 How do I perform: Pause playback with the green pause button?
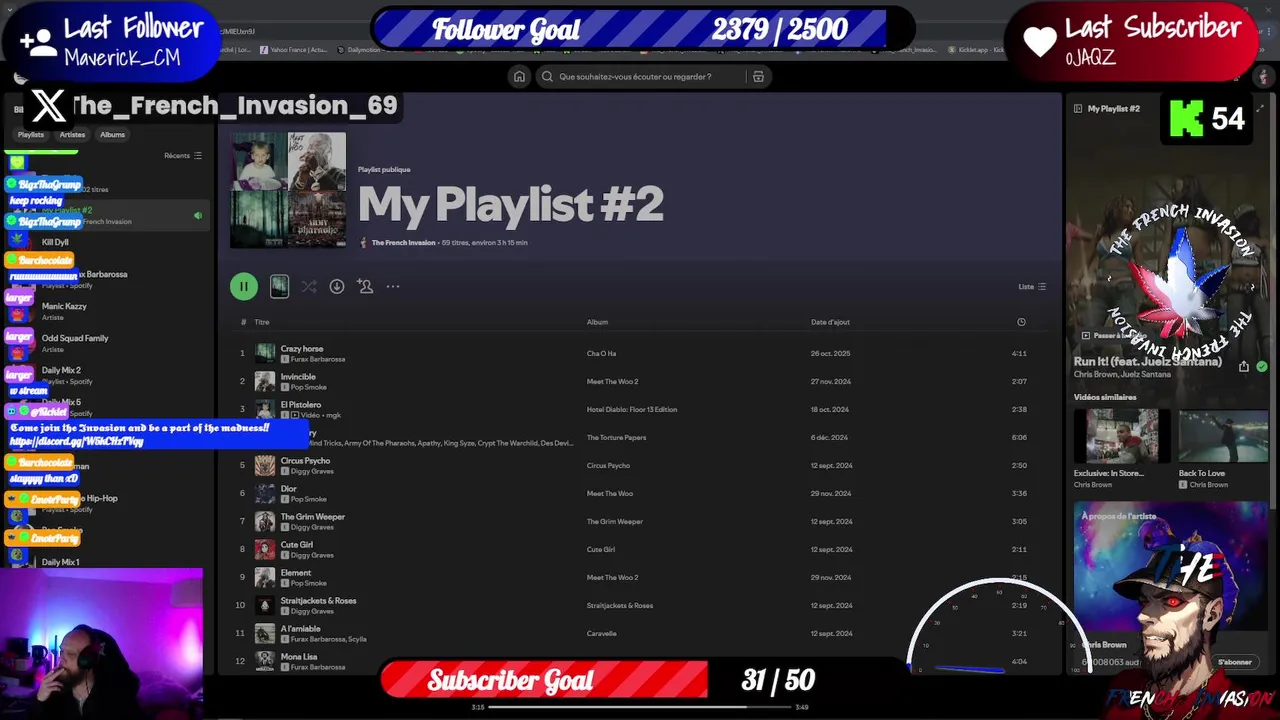coord(243,286)
